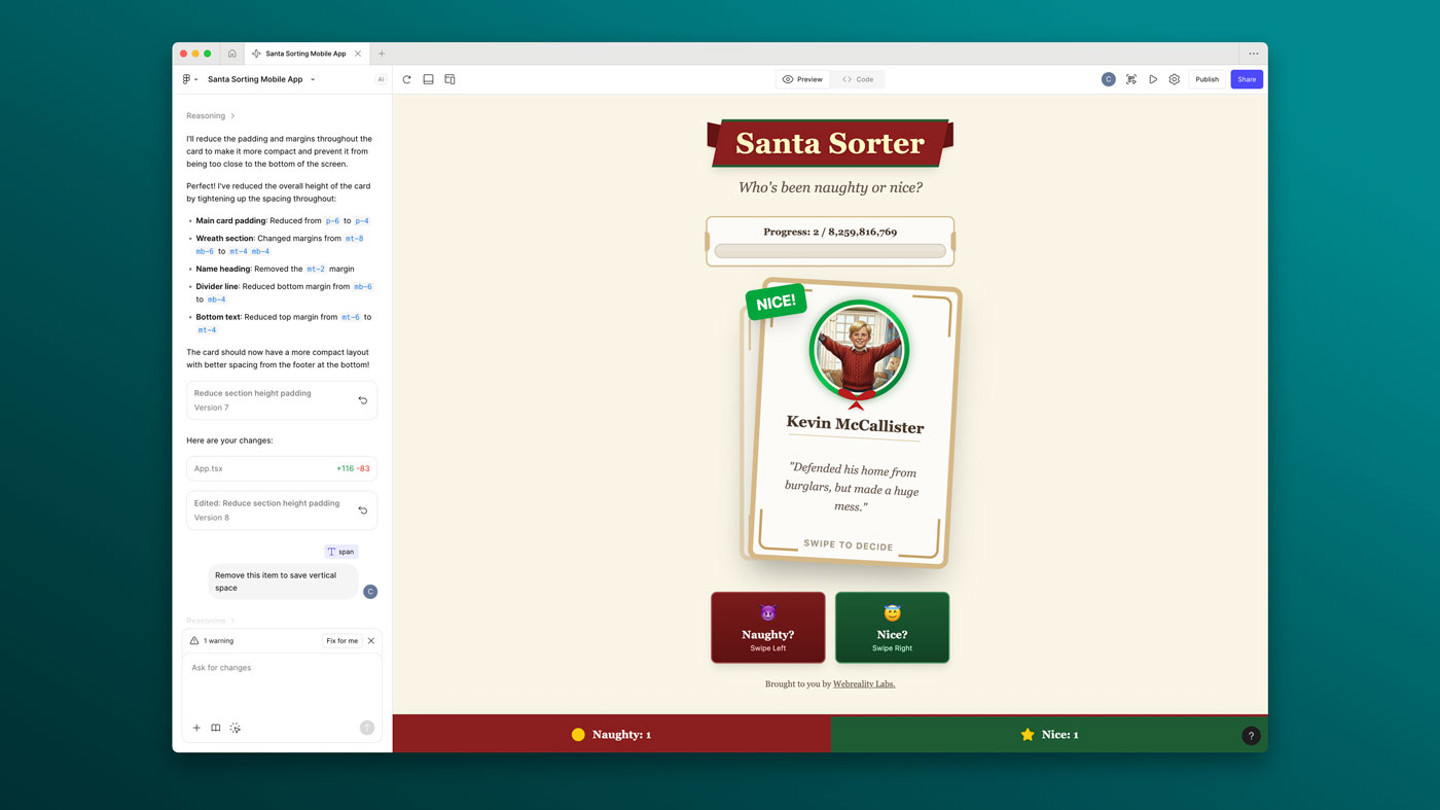Click the help question mark icon

coord(1250,736)
